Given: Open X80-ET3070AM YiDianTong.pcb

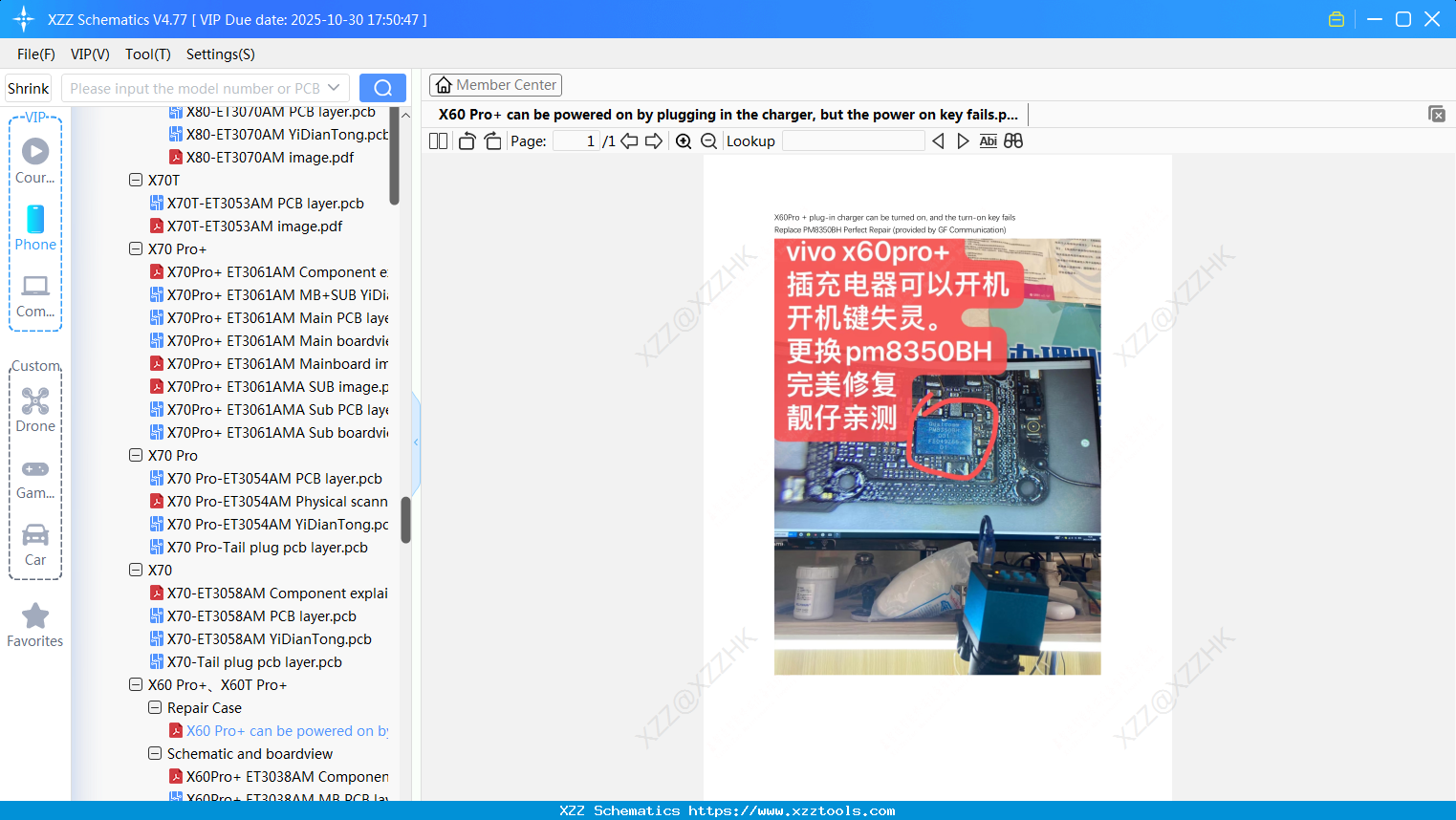Looking at the screenshot, I should 278,134.
